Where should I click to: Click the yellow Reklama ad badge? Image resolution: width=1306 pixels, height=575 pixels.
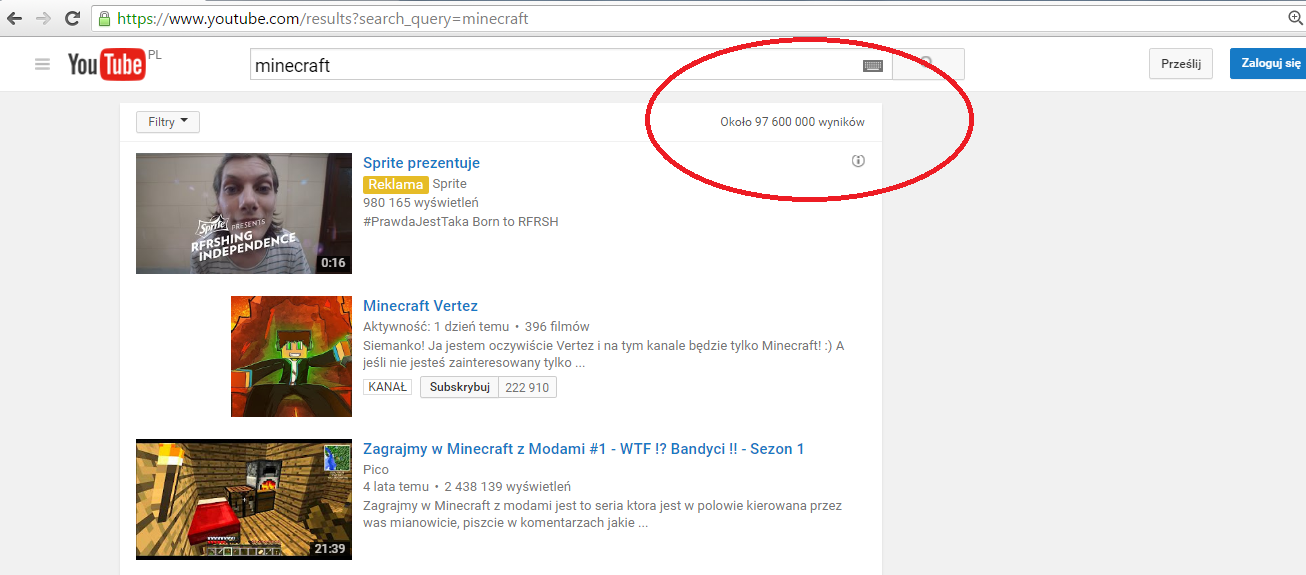click(396, 184)
